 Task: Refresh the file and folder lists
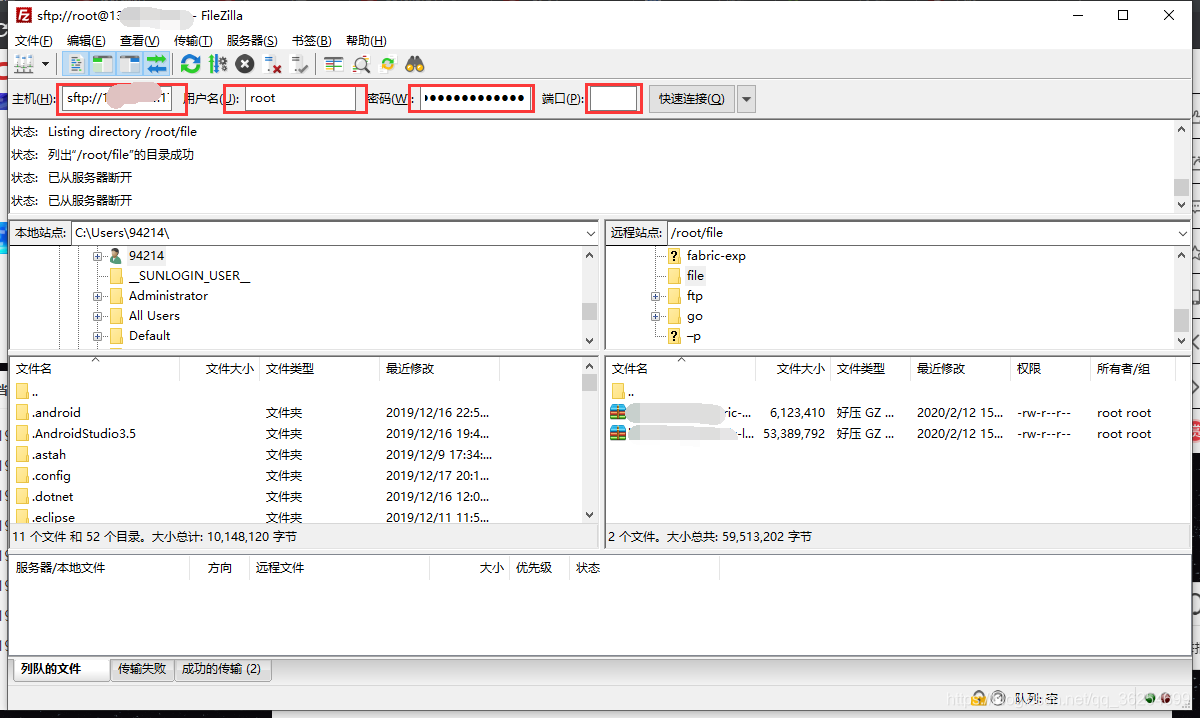[190, 64]
